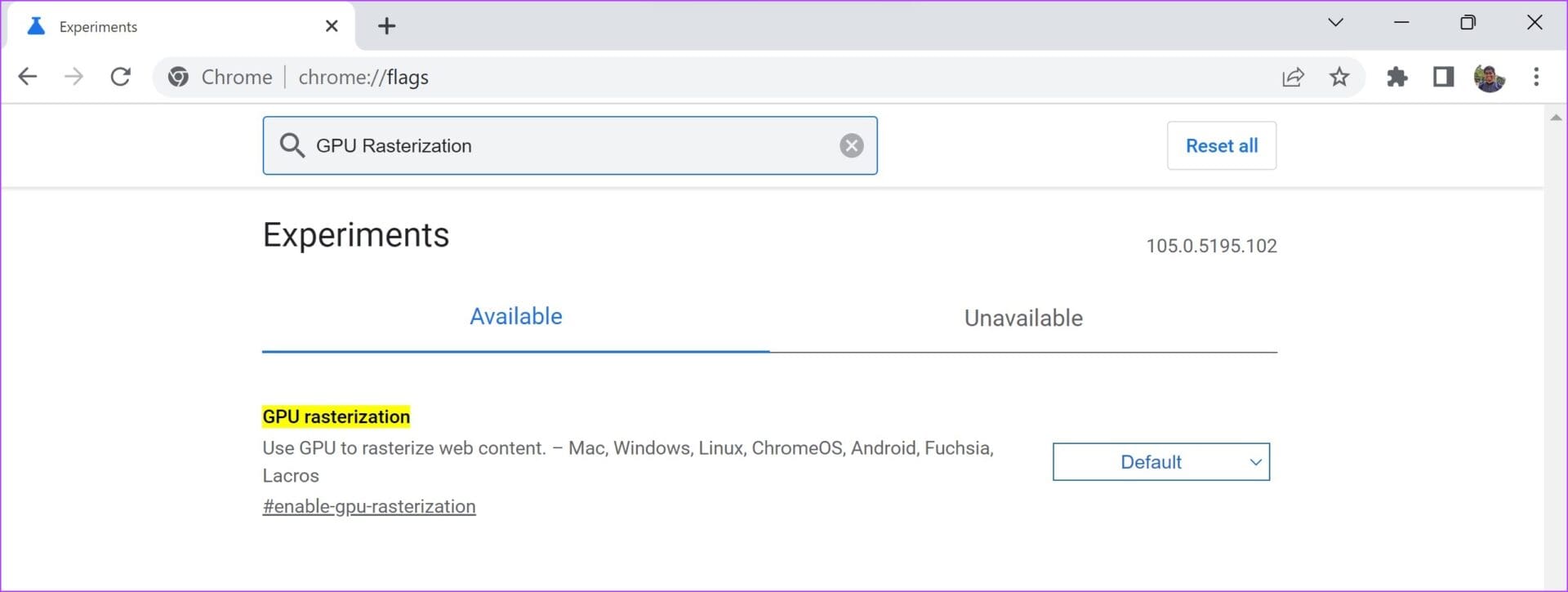Open Chrome's three-dot menu

tap(1536, 77)
